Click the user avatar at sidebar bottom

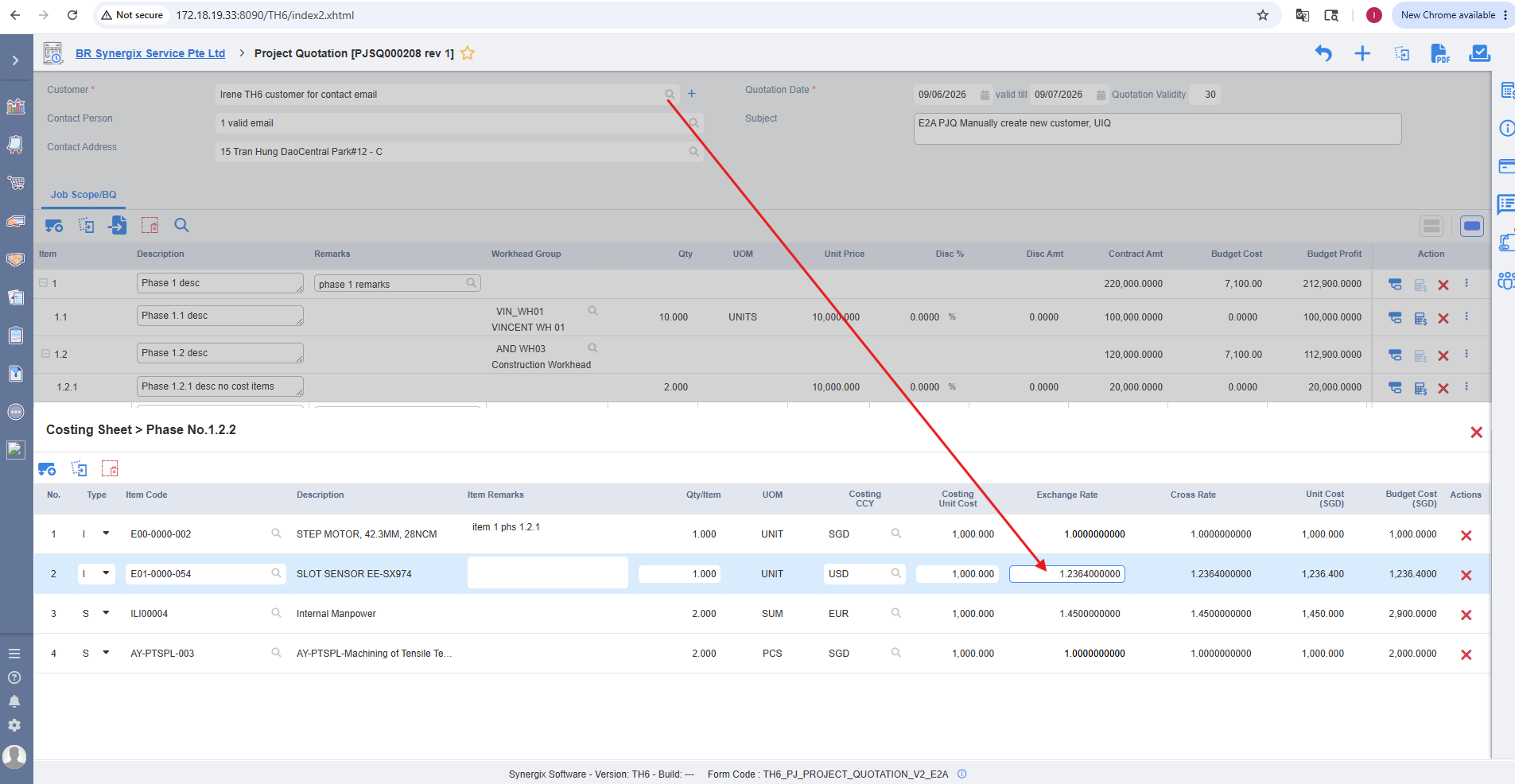click(14, 756)
